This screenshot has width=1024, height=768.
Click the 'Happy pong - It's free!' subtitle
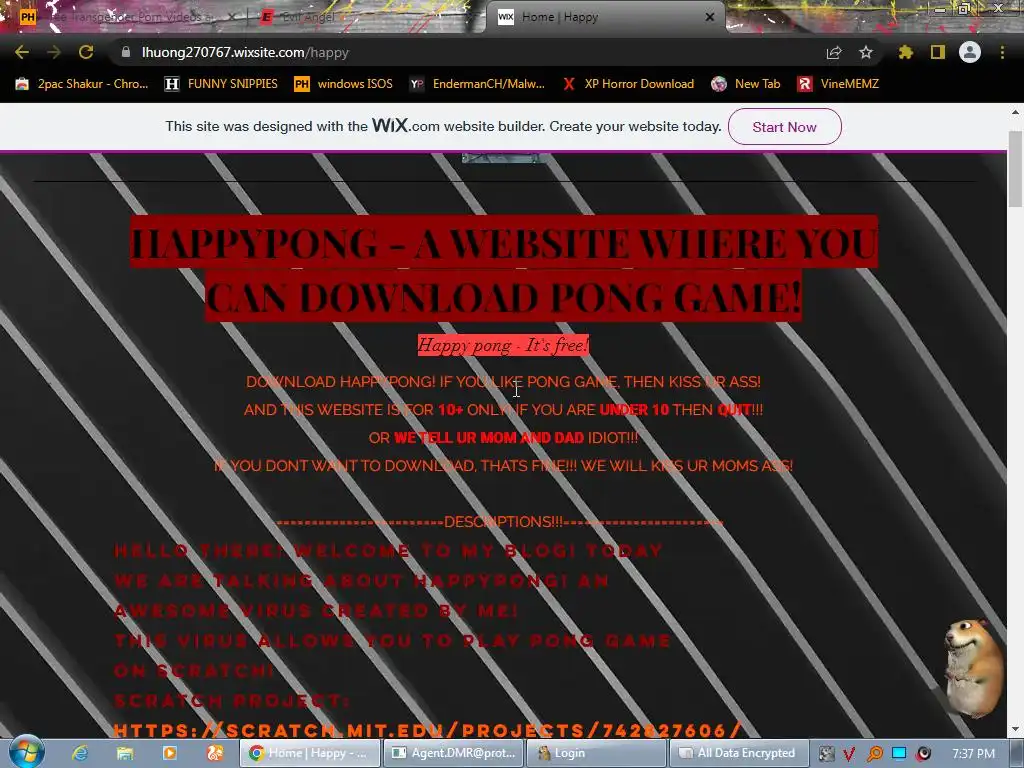click(504, 345)
